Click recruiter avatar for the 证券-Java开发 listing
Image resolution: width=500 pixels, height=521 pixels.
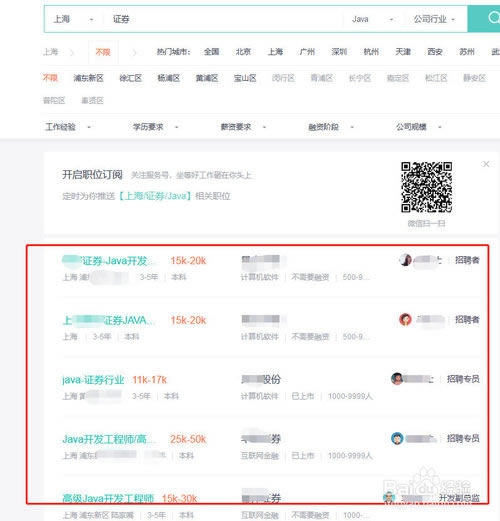pos(405,260)
